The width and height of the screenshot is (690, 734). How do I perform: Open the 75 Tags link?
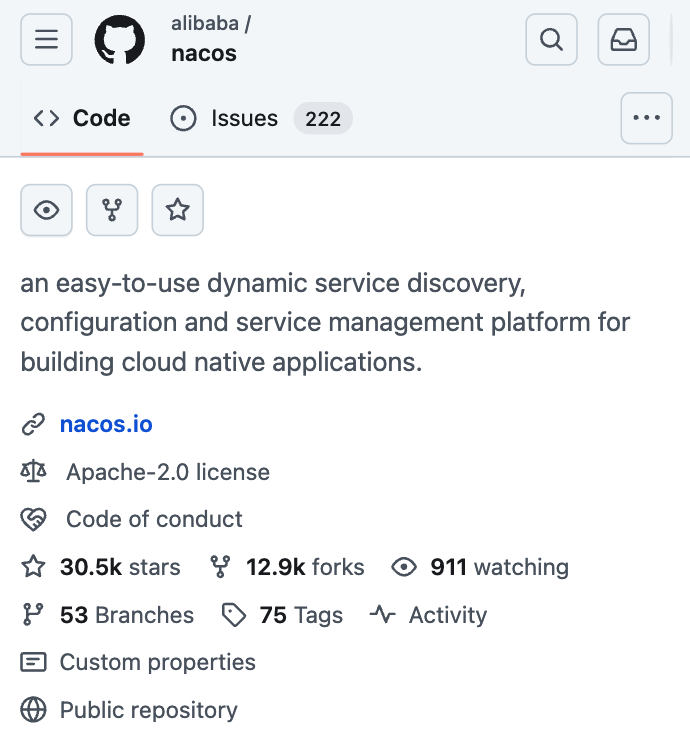pos(301,615)
